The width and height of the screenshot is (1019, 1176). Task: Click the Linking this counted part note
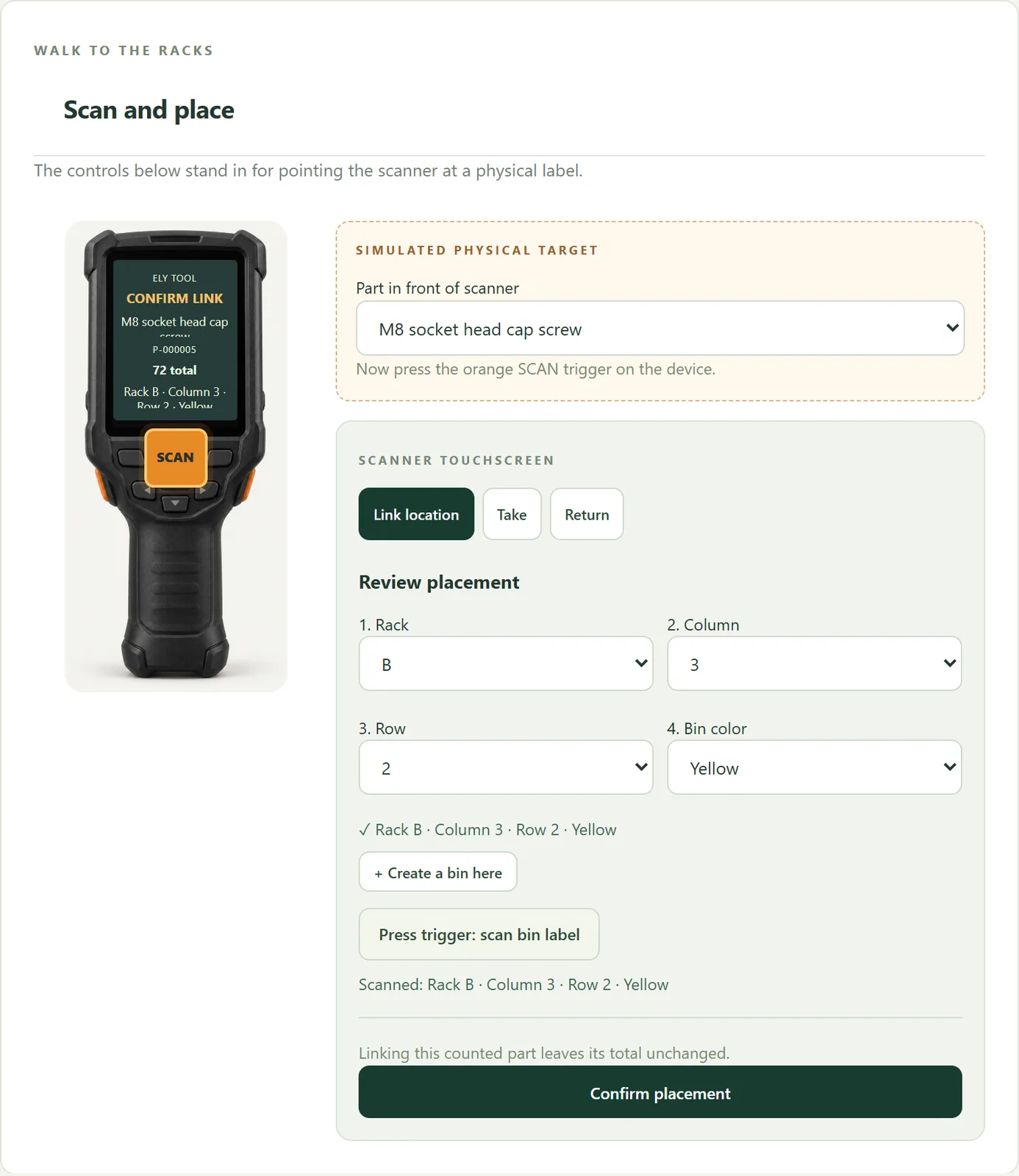pyautogui.click(x=544, y=1053)
